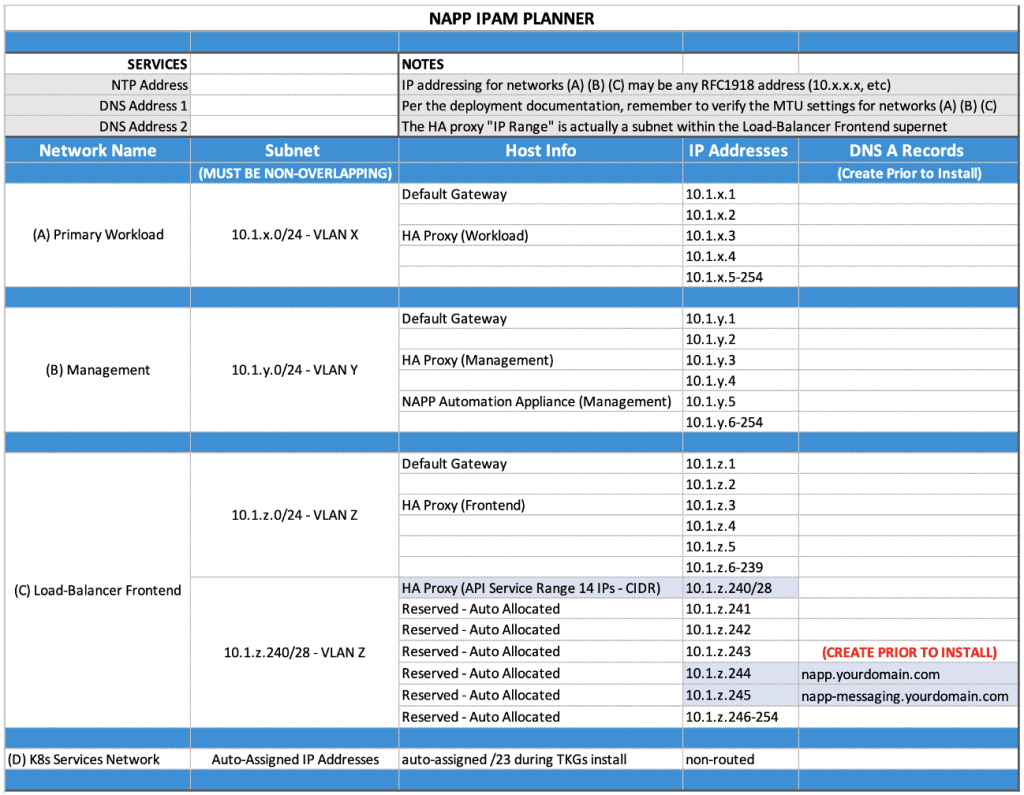Screen dimensions: 1024x795
Task: Click the MUST BE NON-OVERLAPPING subheader cell
Action: [293, 173]
